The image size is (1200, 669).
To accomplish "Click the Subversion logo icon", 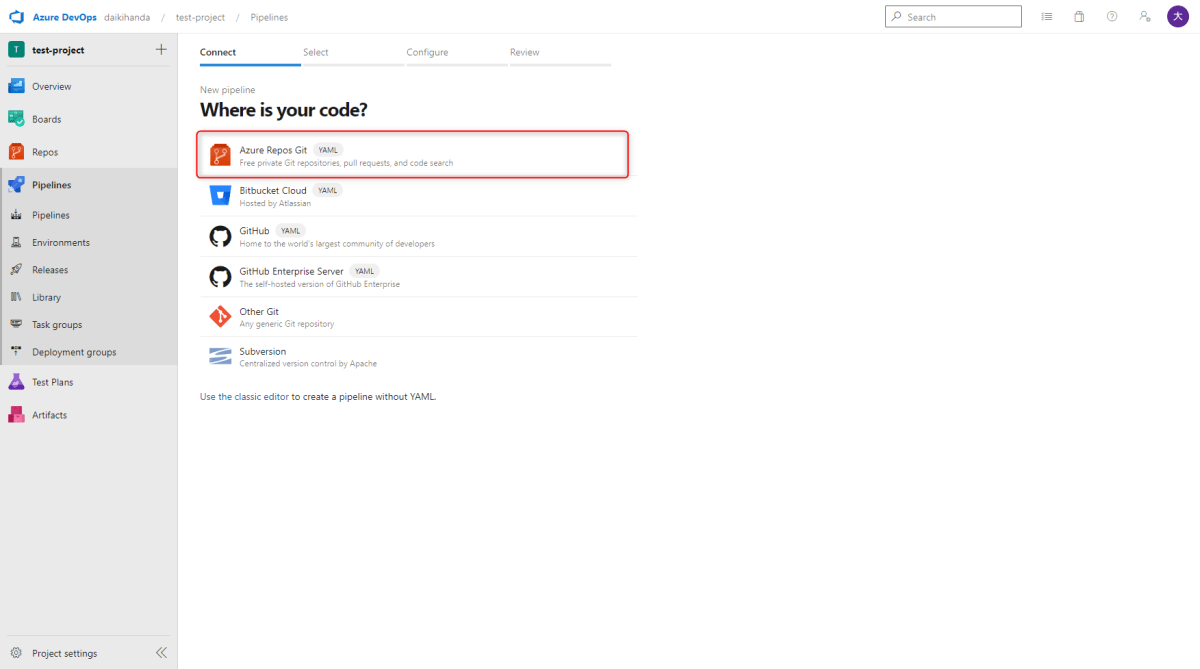I will tap(220, 357).
